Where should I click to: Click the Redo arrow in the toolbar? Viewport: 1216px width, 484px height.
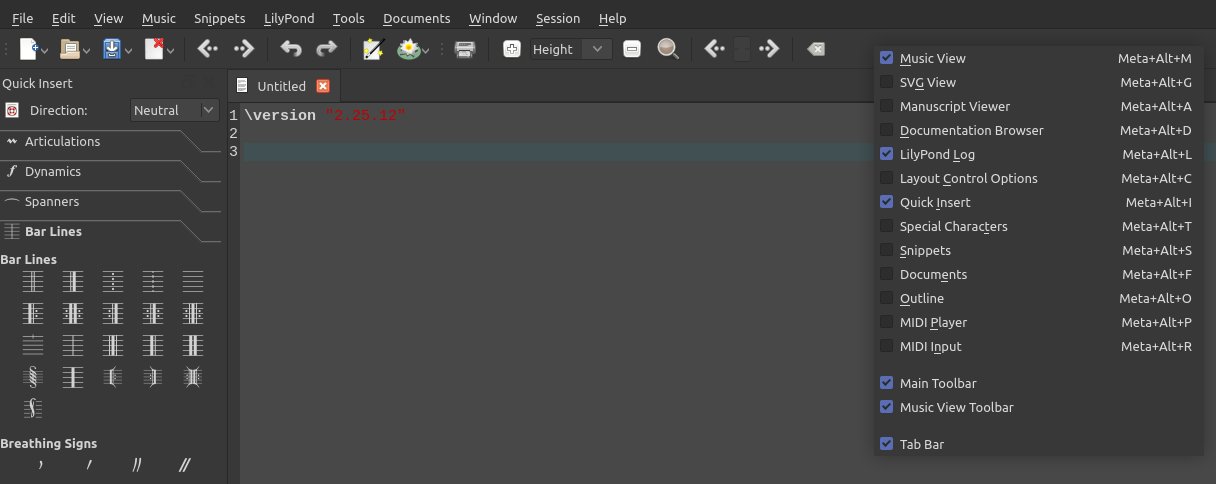coord(326,49)
